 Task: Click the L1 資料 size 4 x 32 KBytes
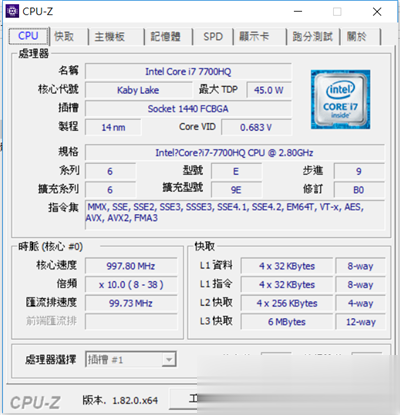point(287,266)
